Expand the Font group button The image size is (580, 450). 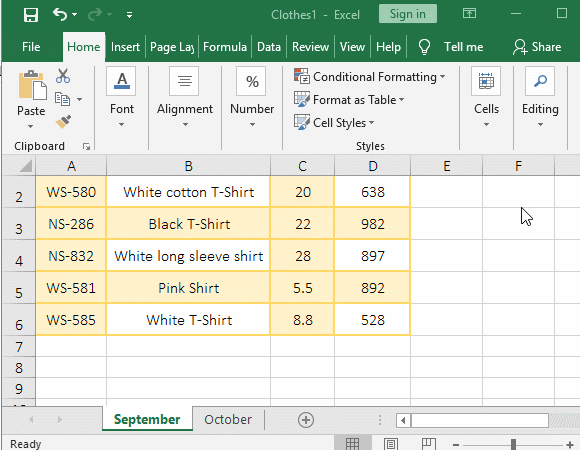pyautogui.click(x=122, y=97)
